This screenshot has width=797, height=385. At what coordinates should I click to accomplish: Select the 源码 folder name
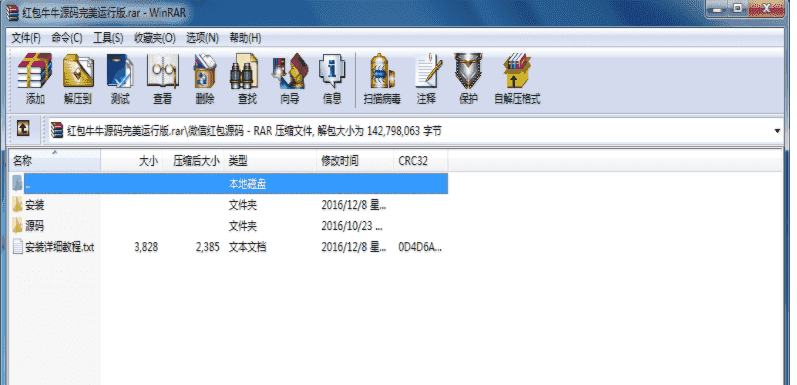point(35,225)
